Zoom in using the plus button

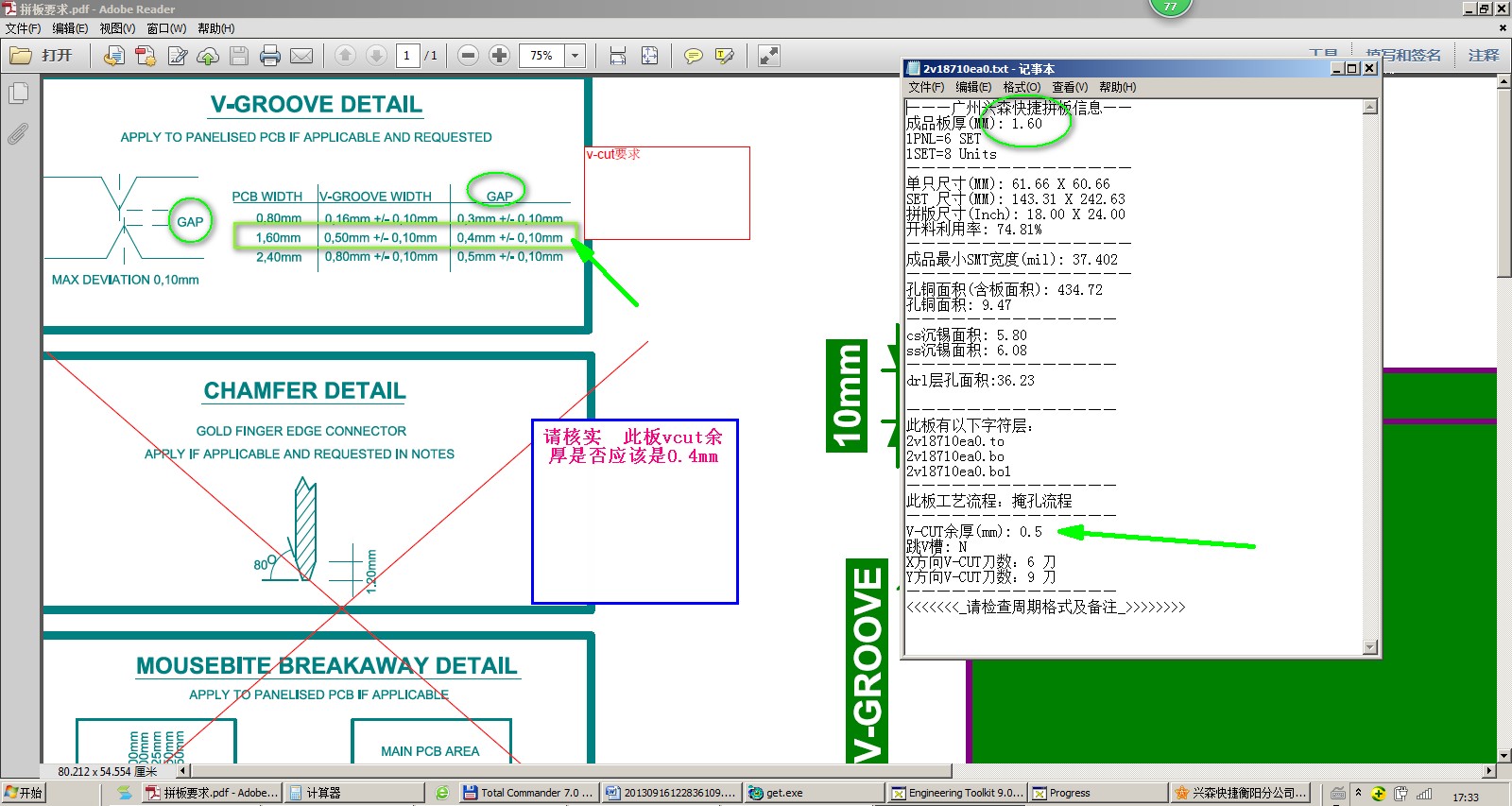[499, 56]
